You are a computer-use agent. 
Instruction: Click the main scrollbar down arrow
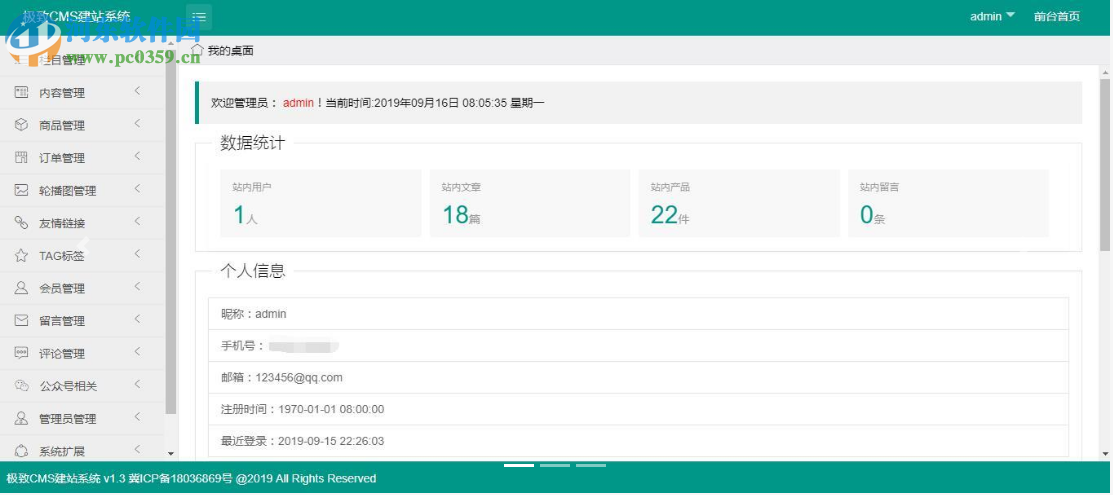point(1104,453)
